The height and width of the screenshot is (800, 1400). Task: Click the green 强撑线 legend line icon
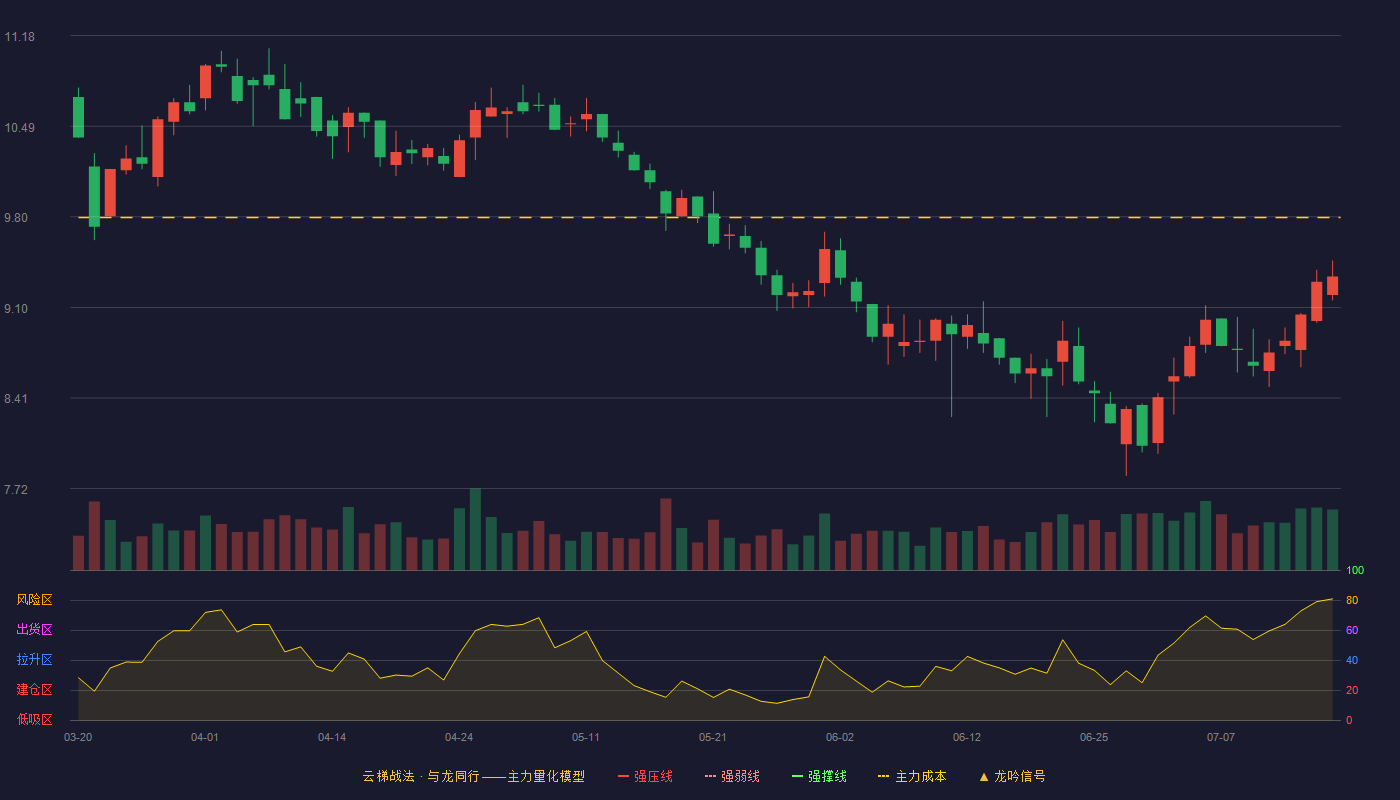(798, 776)
